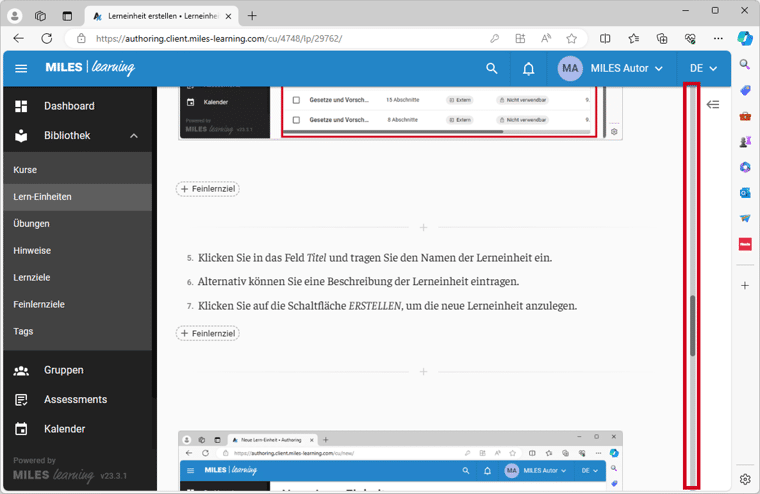Collapse the Bibliothek section chevron
The width and height of the screenshot is (760, 494).
[x=134, y=136]
